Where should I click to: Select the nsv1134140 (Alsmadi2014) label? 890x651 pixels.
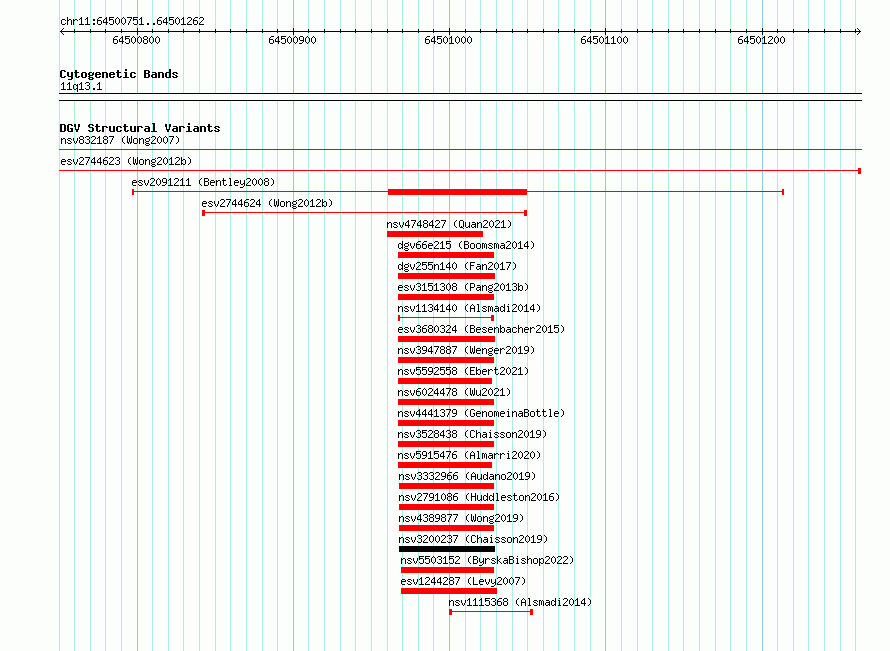click(469, 308)
